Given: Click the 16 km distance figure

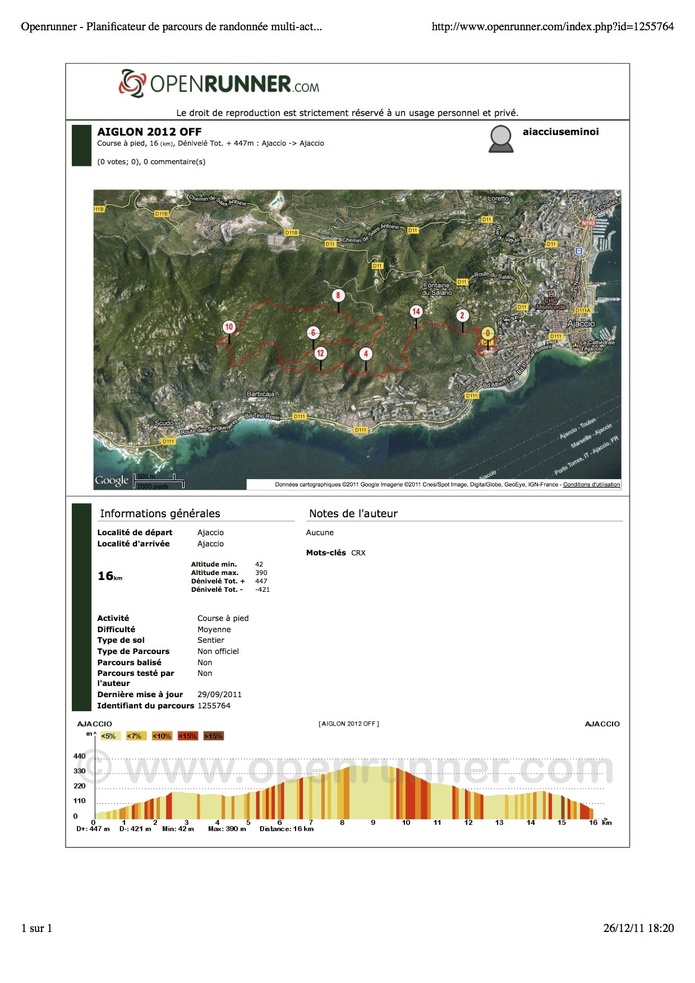Looking at the screenshot, I should tap(110, 576).
